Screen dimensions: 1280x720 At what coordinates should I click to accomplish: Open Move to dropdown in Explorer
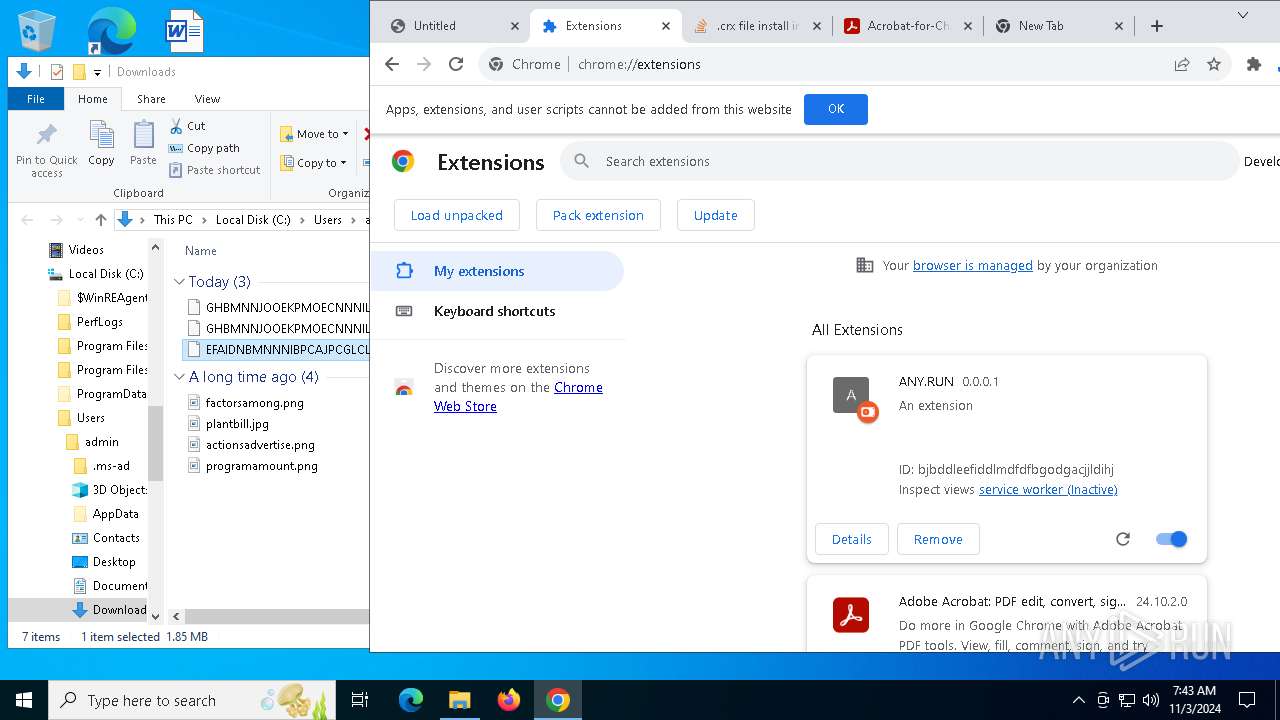[x=314, y=134]
